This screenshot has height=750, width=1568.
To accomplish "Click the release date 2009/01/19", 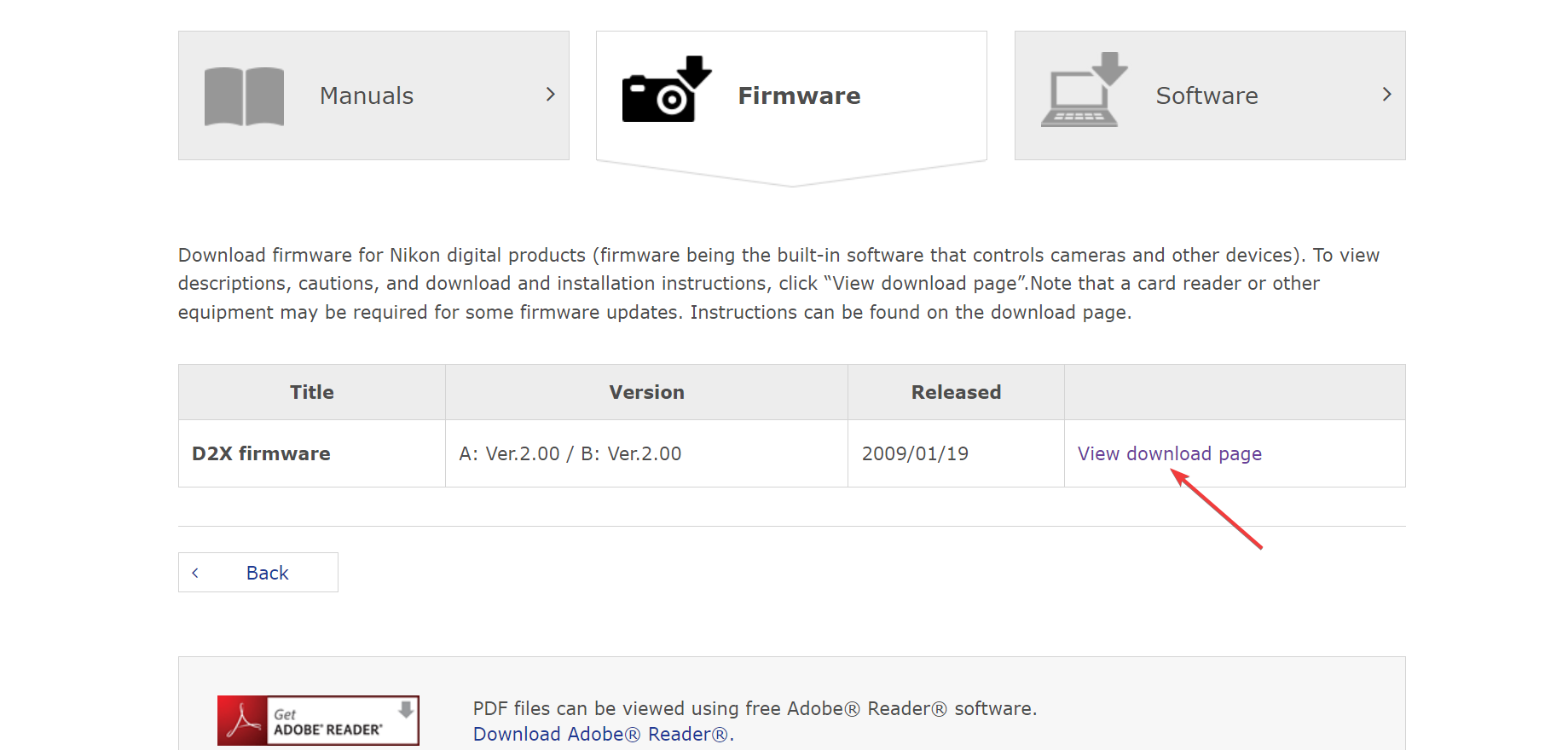I will point(915,453).
